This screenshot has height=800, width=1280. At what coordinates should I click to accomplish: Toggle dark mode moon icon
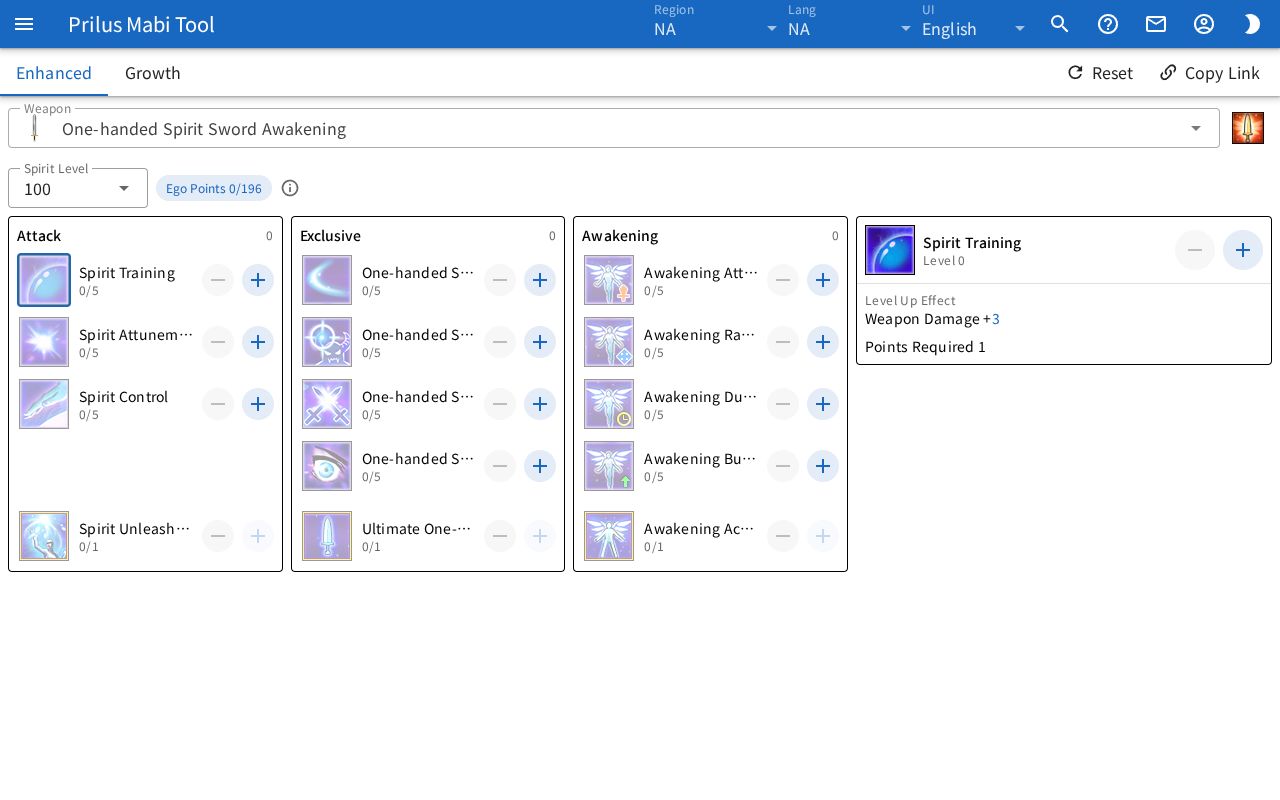[1252, 24]
